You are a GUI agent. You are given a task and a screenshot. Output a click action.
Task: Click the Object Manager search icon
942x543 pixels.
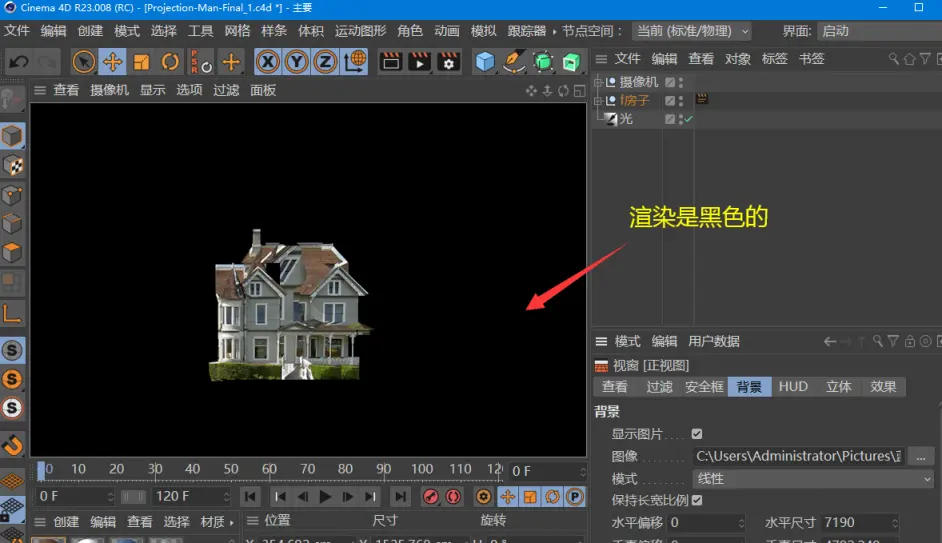point(893,58)
